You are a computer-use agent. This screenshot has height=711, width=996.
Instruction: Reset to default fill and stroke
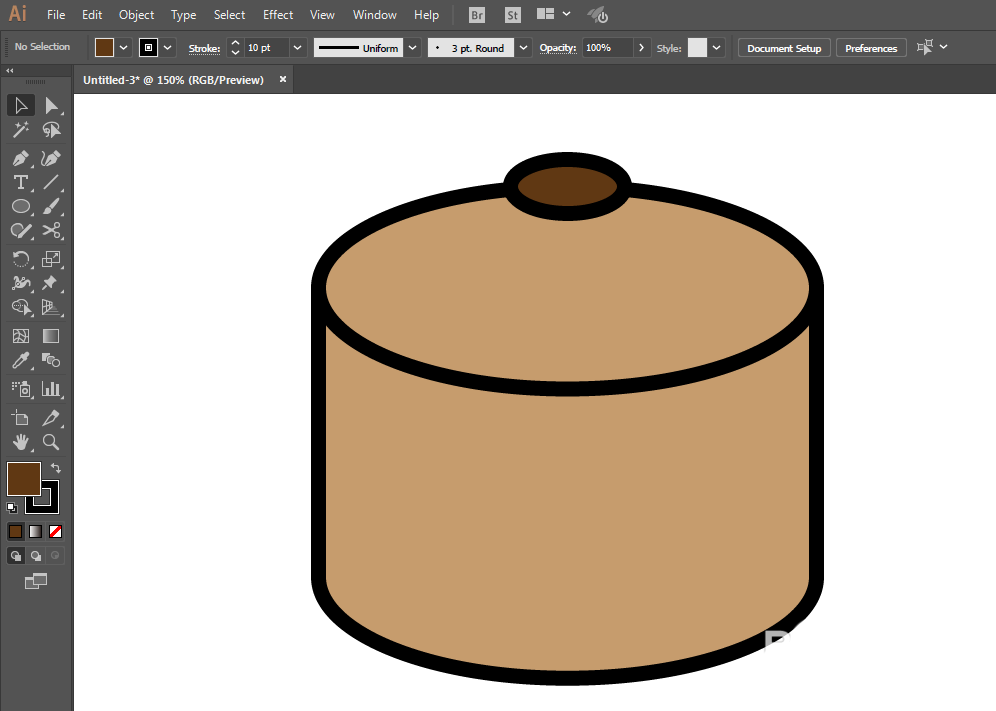11,508
